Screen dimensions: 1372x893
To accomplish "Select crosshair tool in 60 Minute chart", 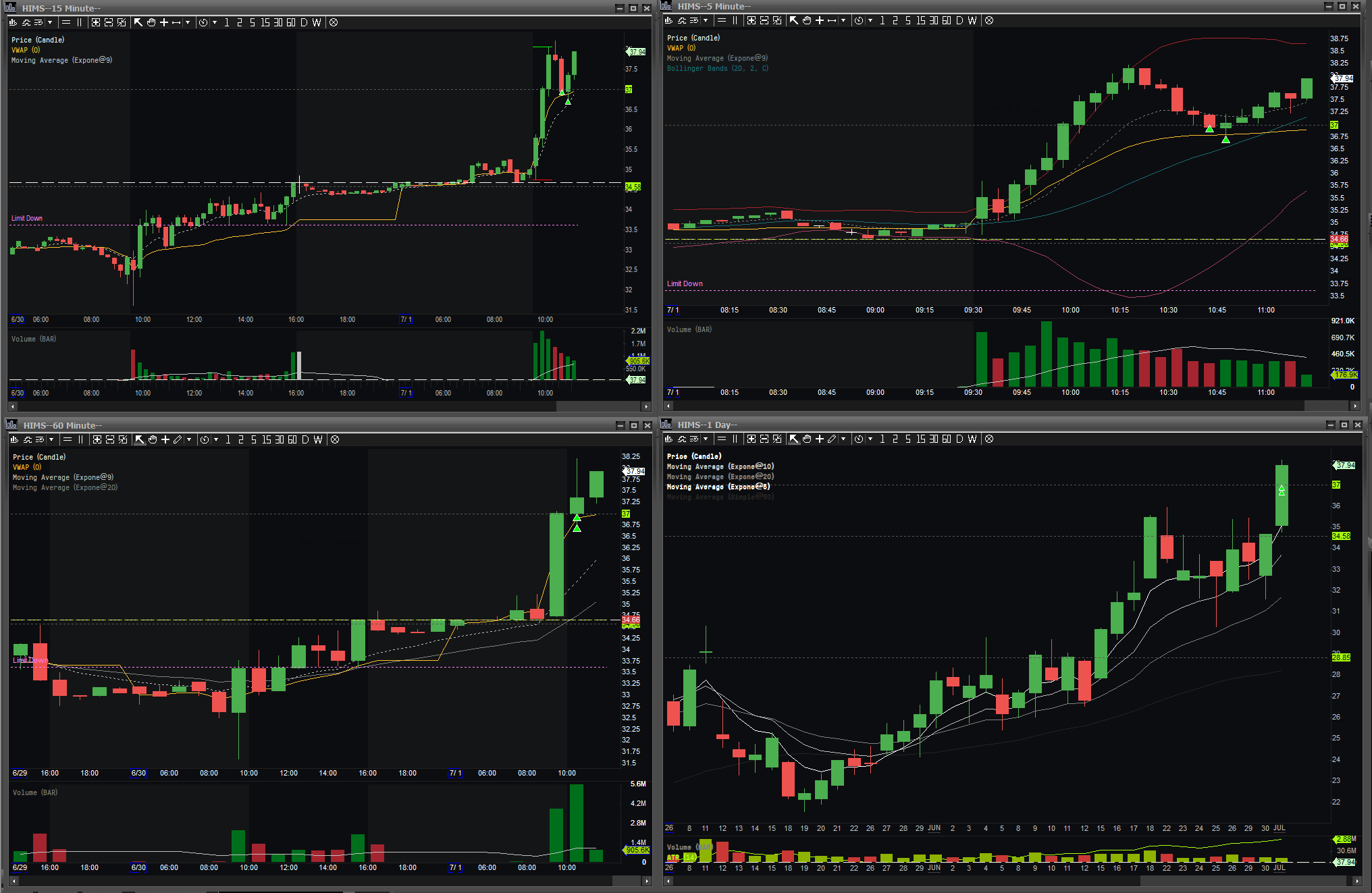I will click(165, 439).
